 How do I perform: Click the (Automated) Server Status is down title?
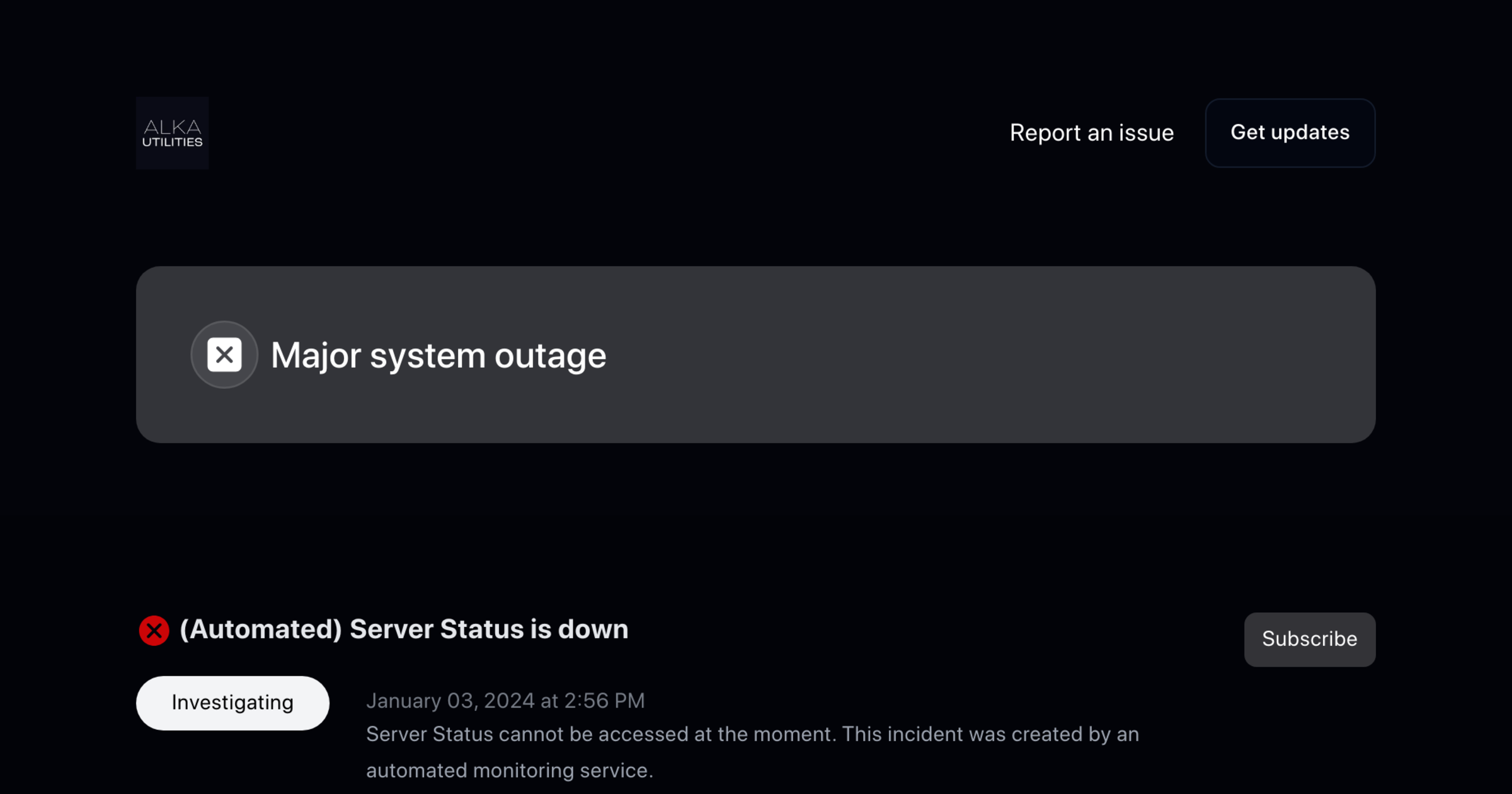[x=403, y=629]
